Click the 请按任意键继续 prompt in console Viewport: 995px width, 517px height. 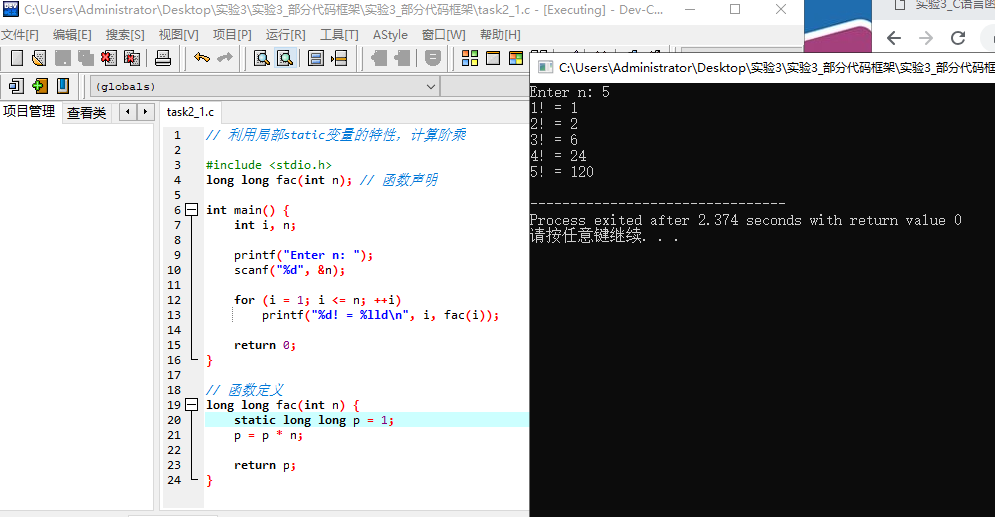604,237
